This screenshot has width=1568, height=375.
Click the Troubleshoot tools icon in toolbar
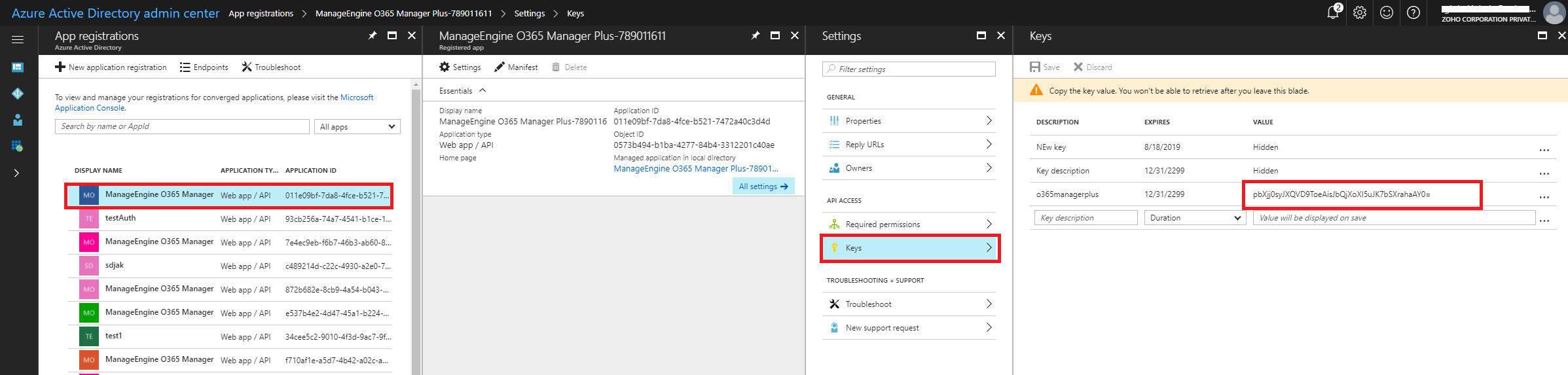click(247, 67)
